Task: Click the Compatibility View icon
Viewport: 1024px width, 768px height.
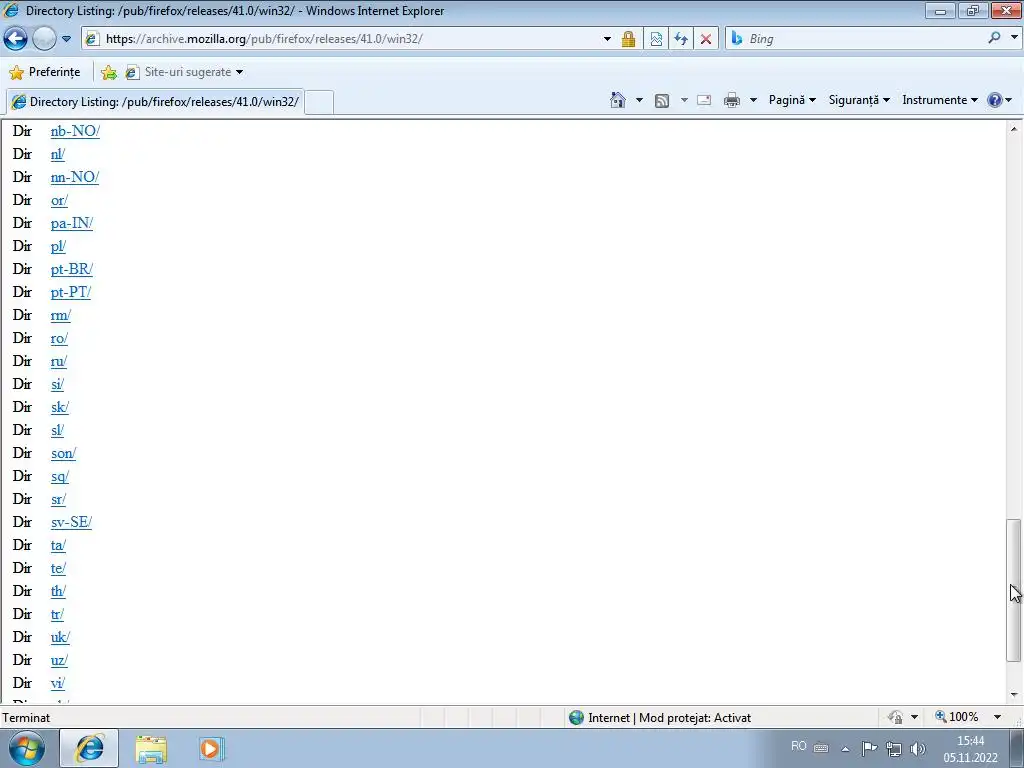Action: coord(656,39)
